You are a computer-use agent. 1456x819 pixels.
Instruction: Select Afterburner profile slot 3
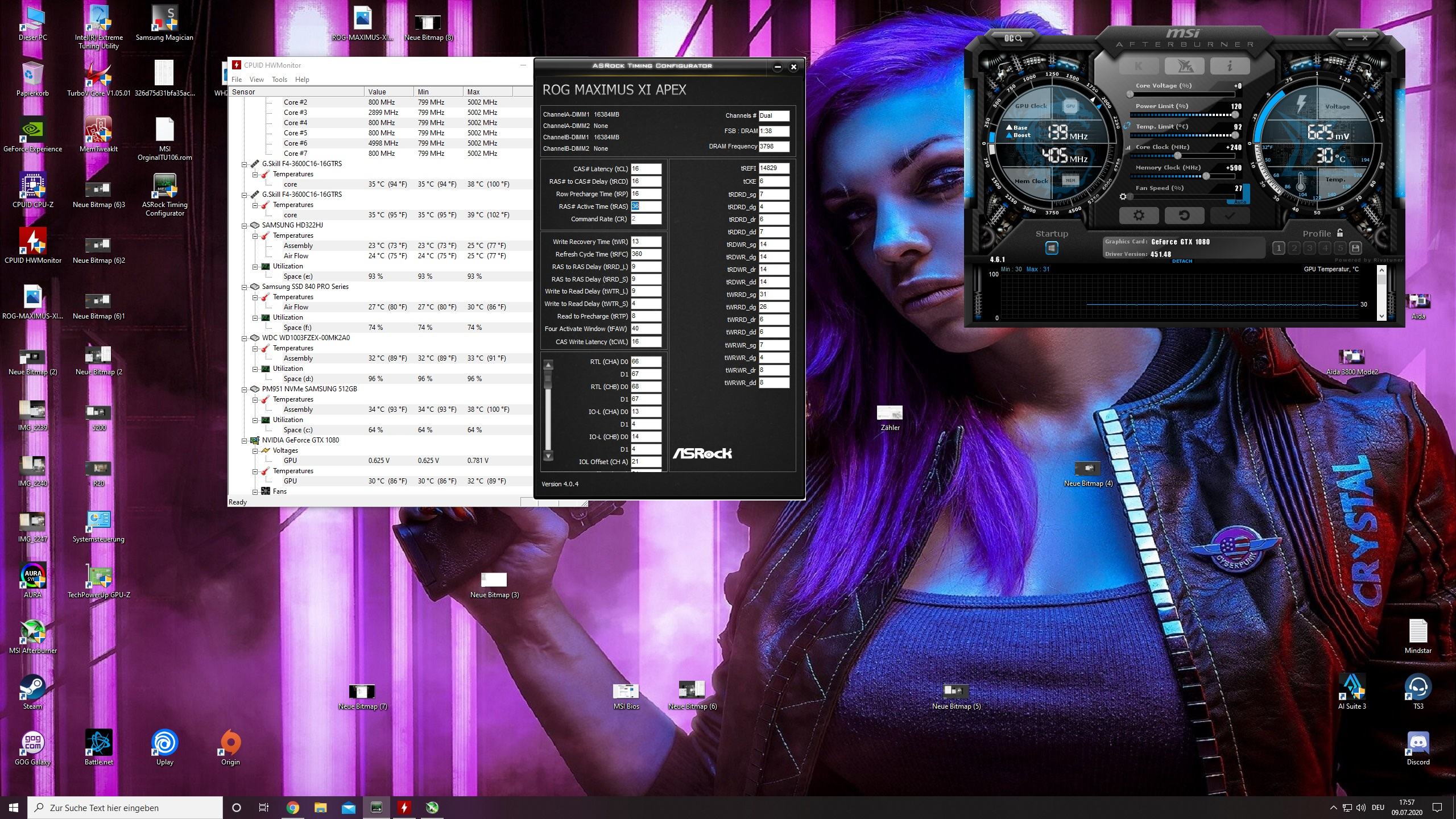click(x=1310, y=248)
